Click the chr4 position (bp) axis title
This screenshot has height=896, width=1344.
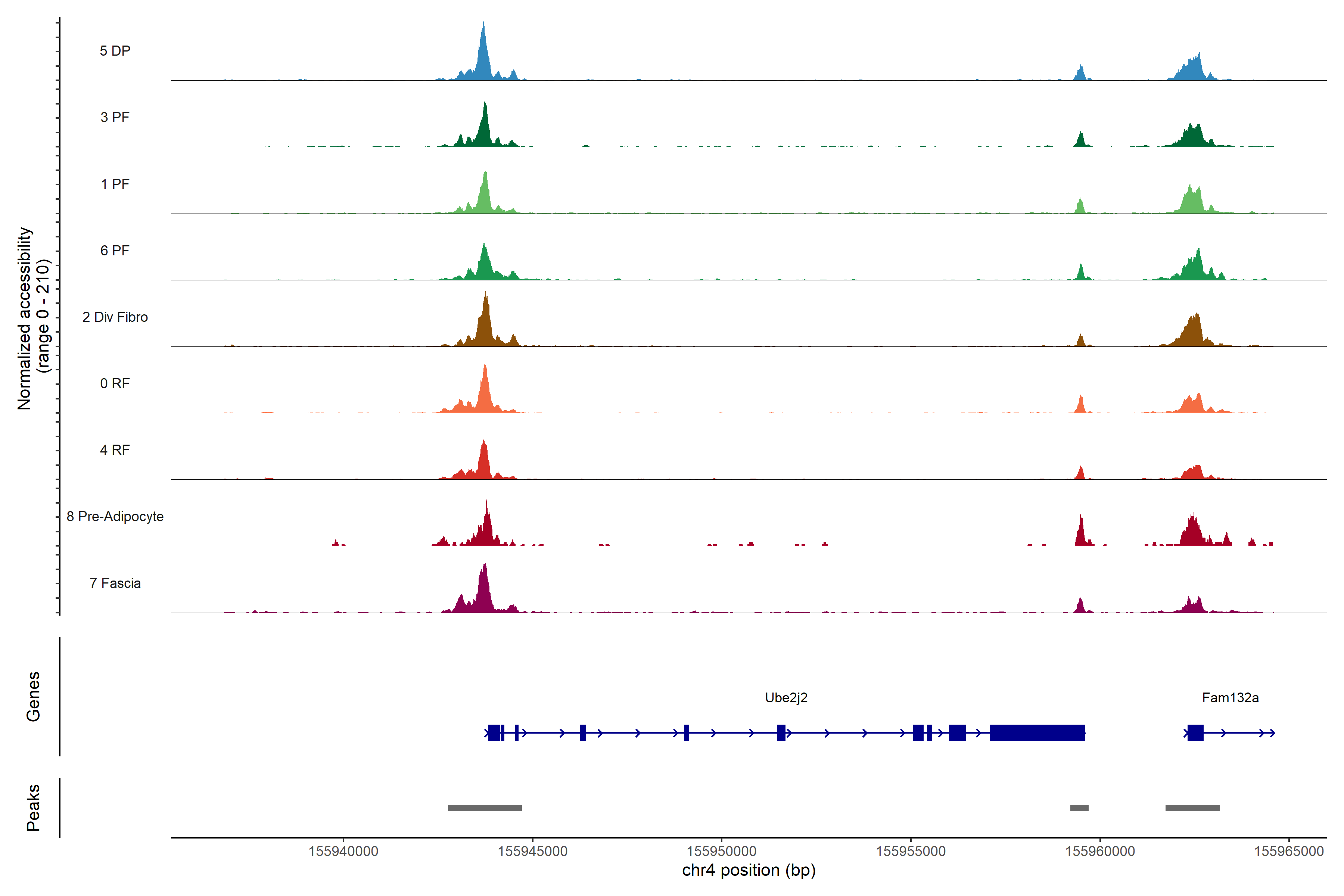click(x=749, y=870)
